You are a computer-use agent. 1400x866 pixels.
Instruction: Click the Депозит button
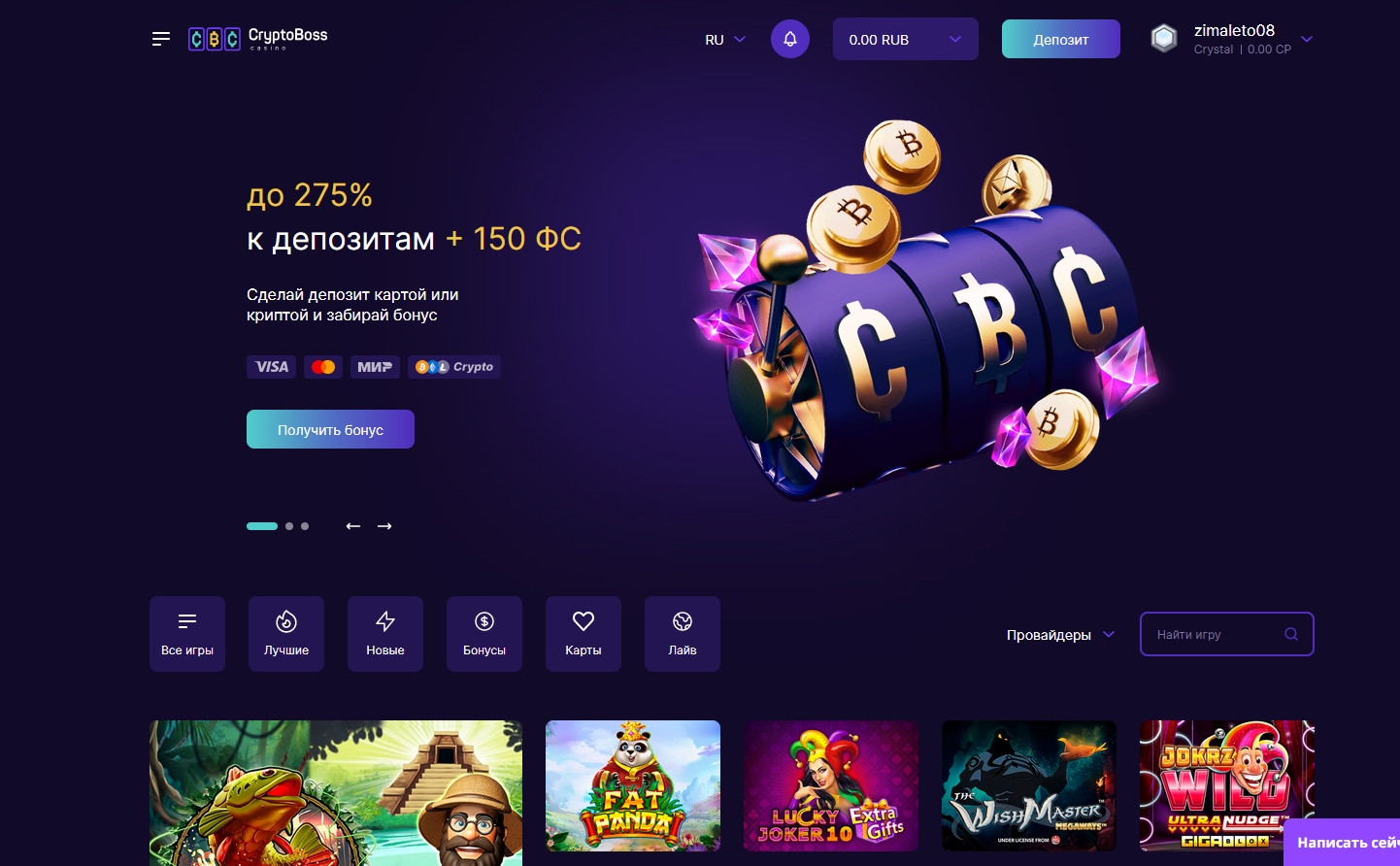coord(1061,39)
